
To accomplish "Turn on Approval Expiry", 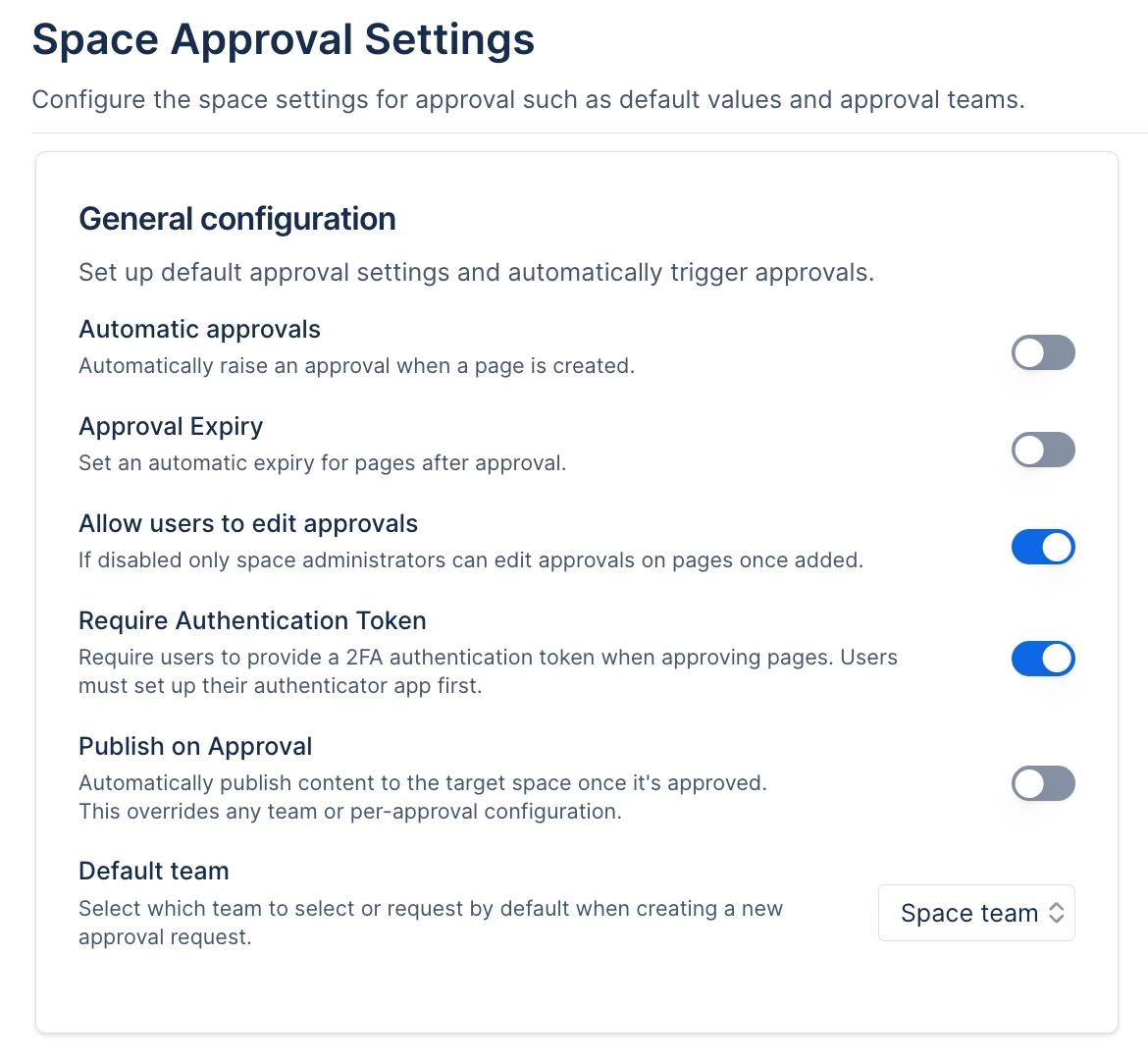I will click(1043, 450).
